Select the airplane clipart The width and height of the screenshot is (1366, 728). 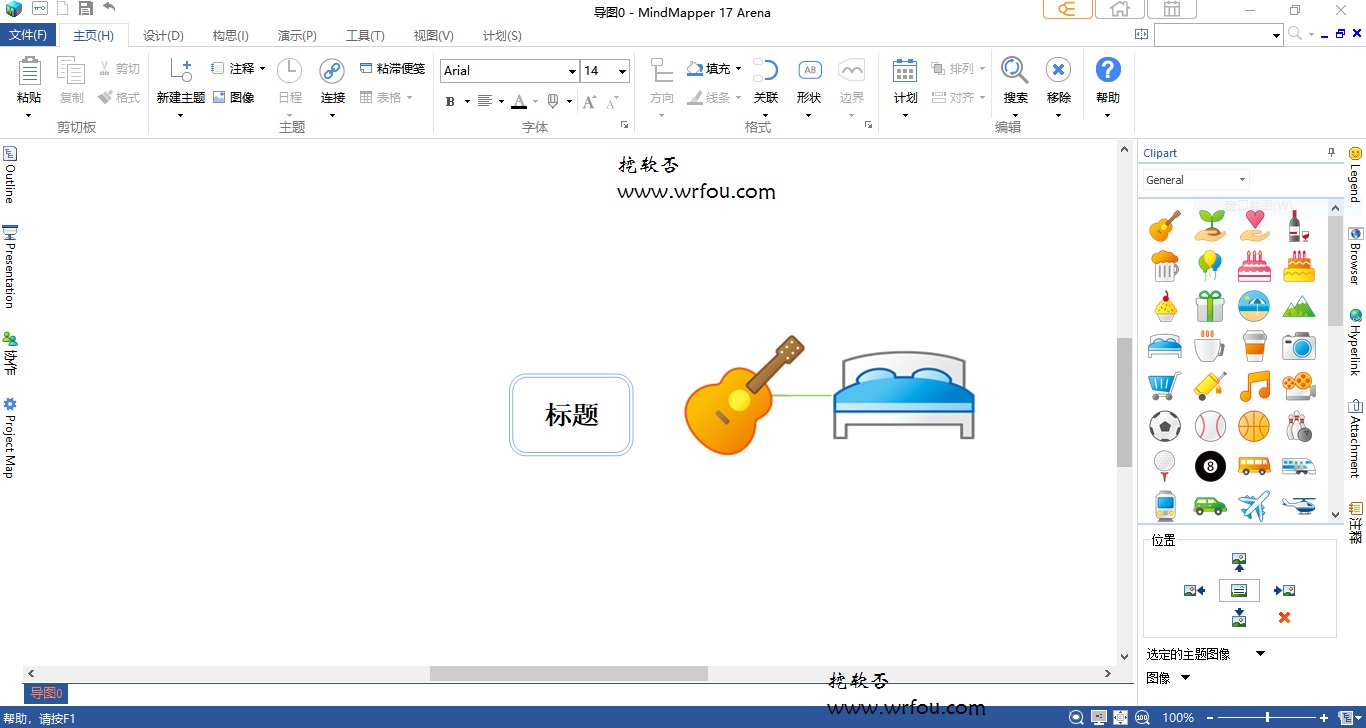click(1254, 506)
